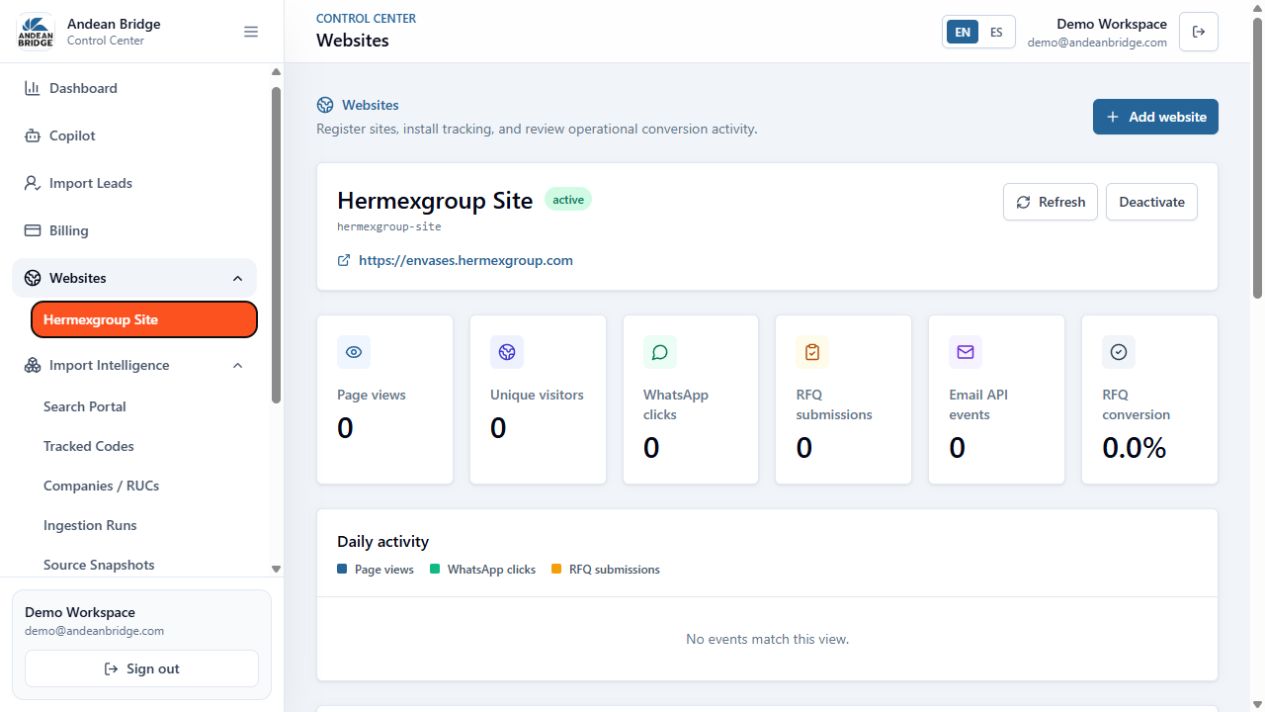Click the page scroll-down arrow
This screenshot has width=1265, height=712.
click(x=1257, y=704)
